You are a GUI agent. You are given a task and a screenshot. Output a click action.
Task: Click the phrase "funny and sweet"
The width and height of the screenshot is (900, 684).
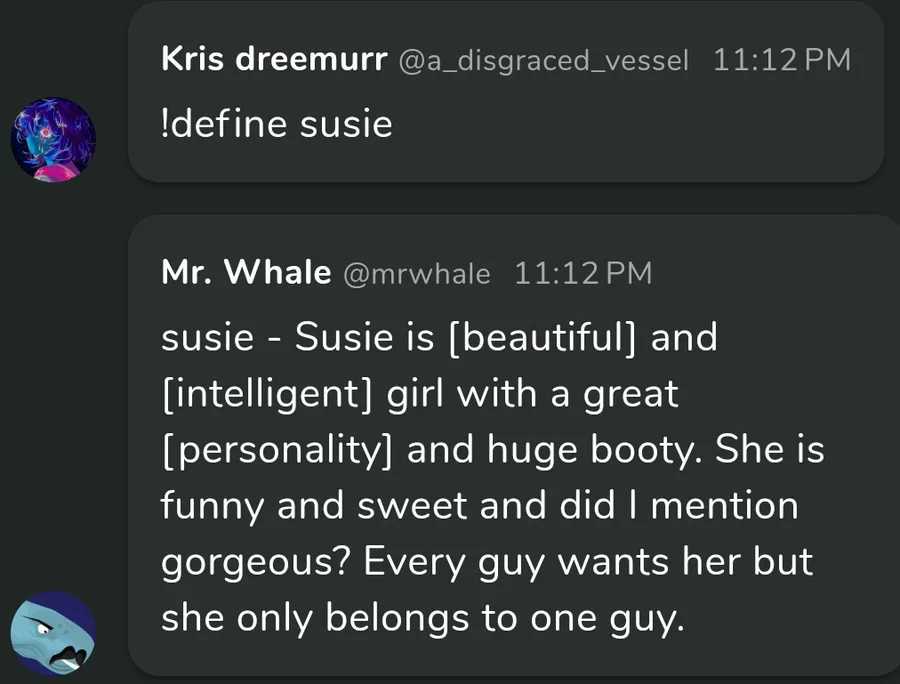(315, 506)
